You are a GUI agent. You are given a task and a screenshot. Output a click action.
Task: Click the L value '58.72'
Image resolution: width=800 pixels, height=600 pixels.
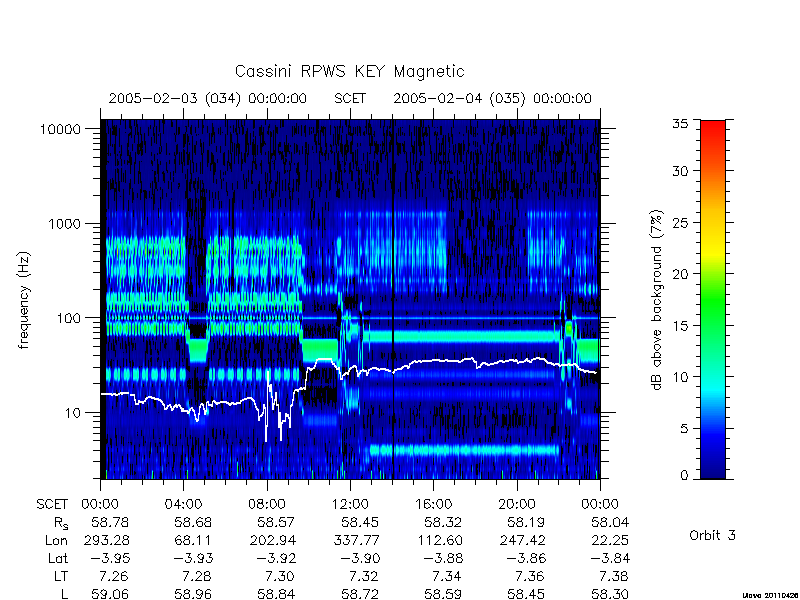point(360,594)
